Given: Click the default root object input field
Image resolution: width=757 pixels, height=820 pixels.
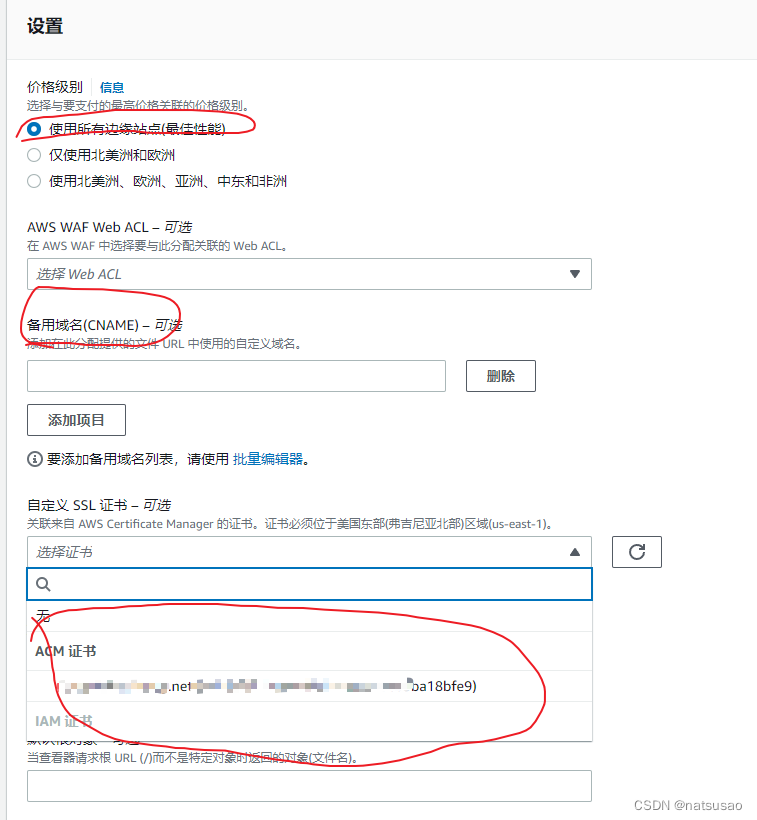Looking at the screenshot, I should pyautogui.click(x=309, y=785).
